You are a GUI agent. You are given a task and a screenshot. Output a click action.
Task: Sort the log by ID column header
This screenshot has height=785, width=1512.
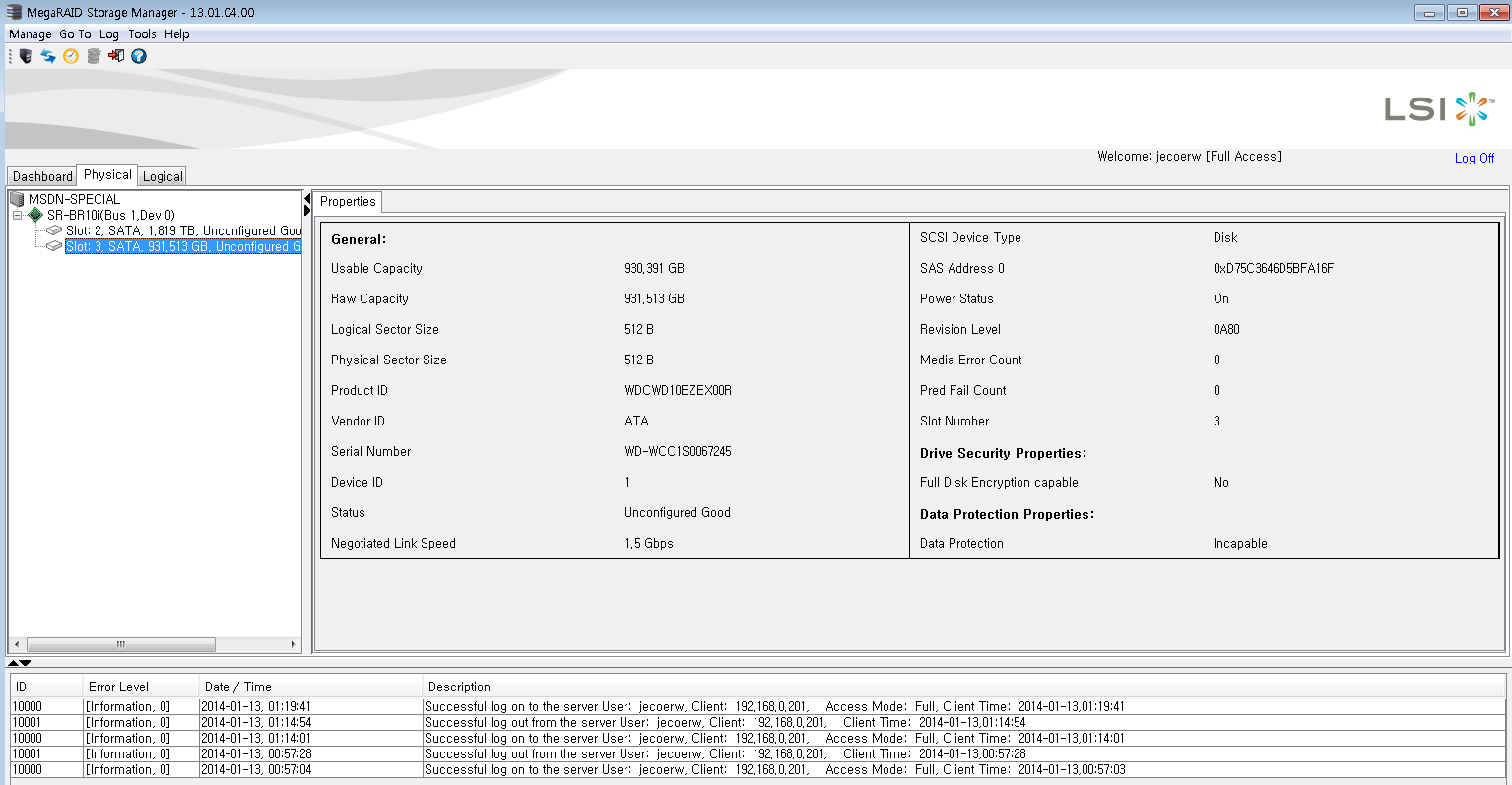click(x=46, y=687)
